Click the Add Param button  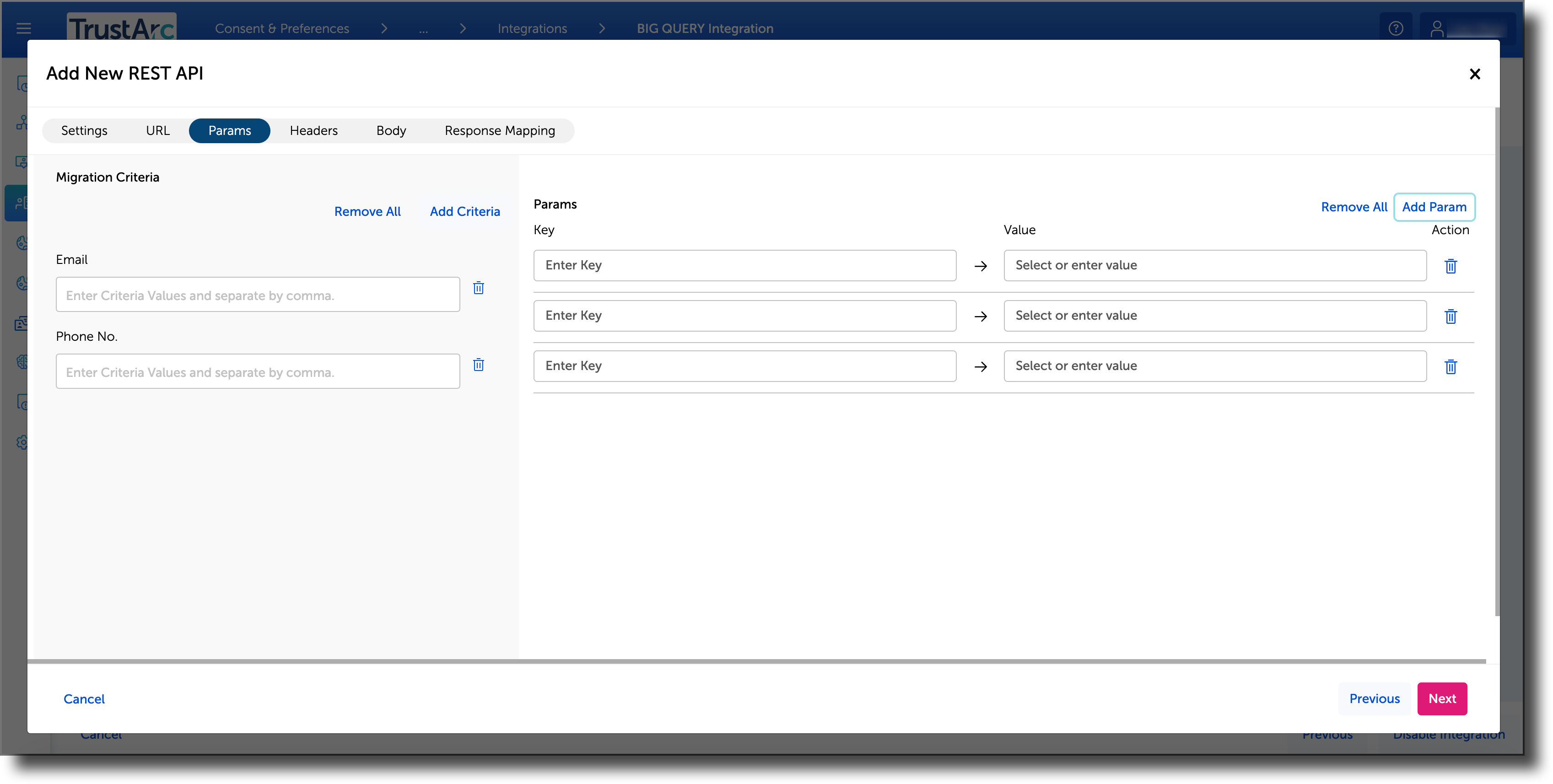pos(1434,207)
